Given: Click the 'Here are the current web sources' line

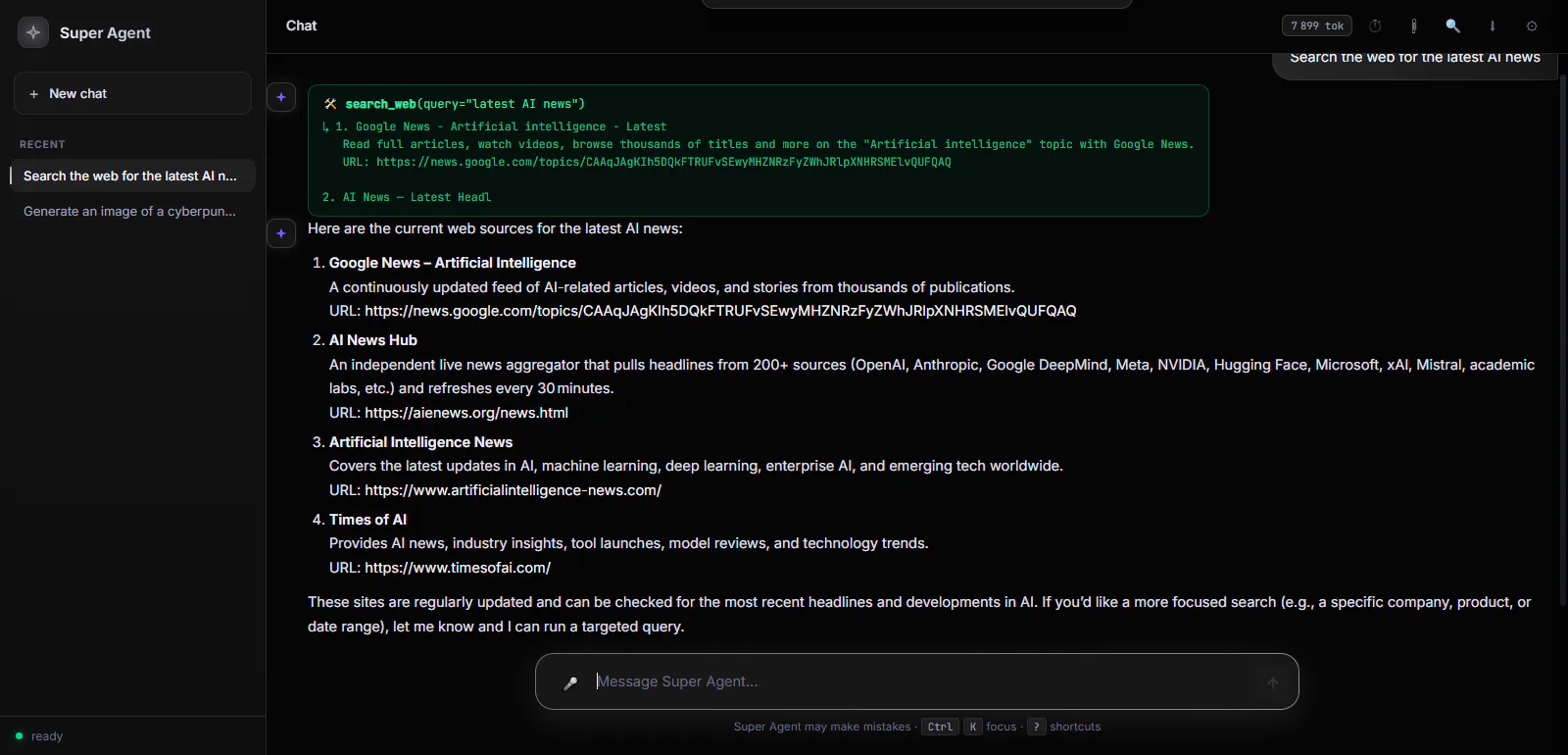Looking at the screenshot, I should [495, 228].
